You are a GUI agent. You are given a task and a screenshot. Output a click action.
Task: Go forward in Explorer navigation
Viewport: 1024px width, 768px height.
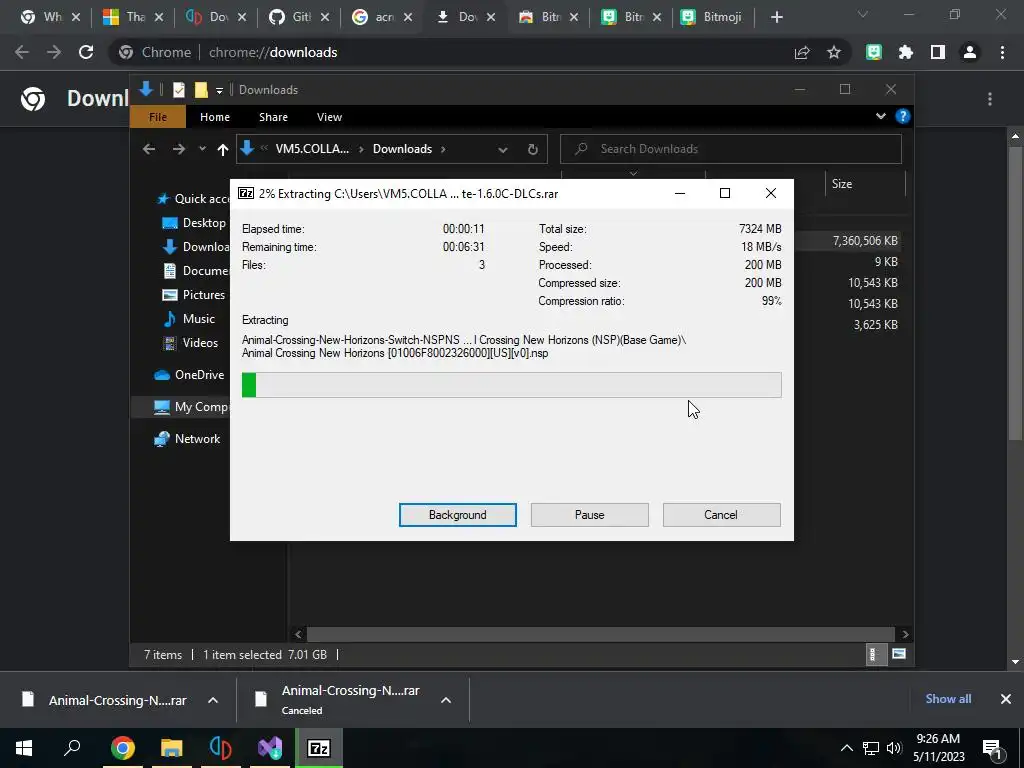tap(179, 150)
